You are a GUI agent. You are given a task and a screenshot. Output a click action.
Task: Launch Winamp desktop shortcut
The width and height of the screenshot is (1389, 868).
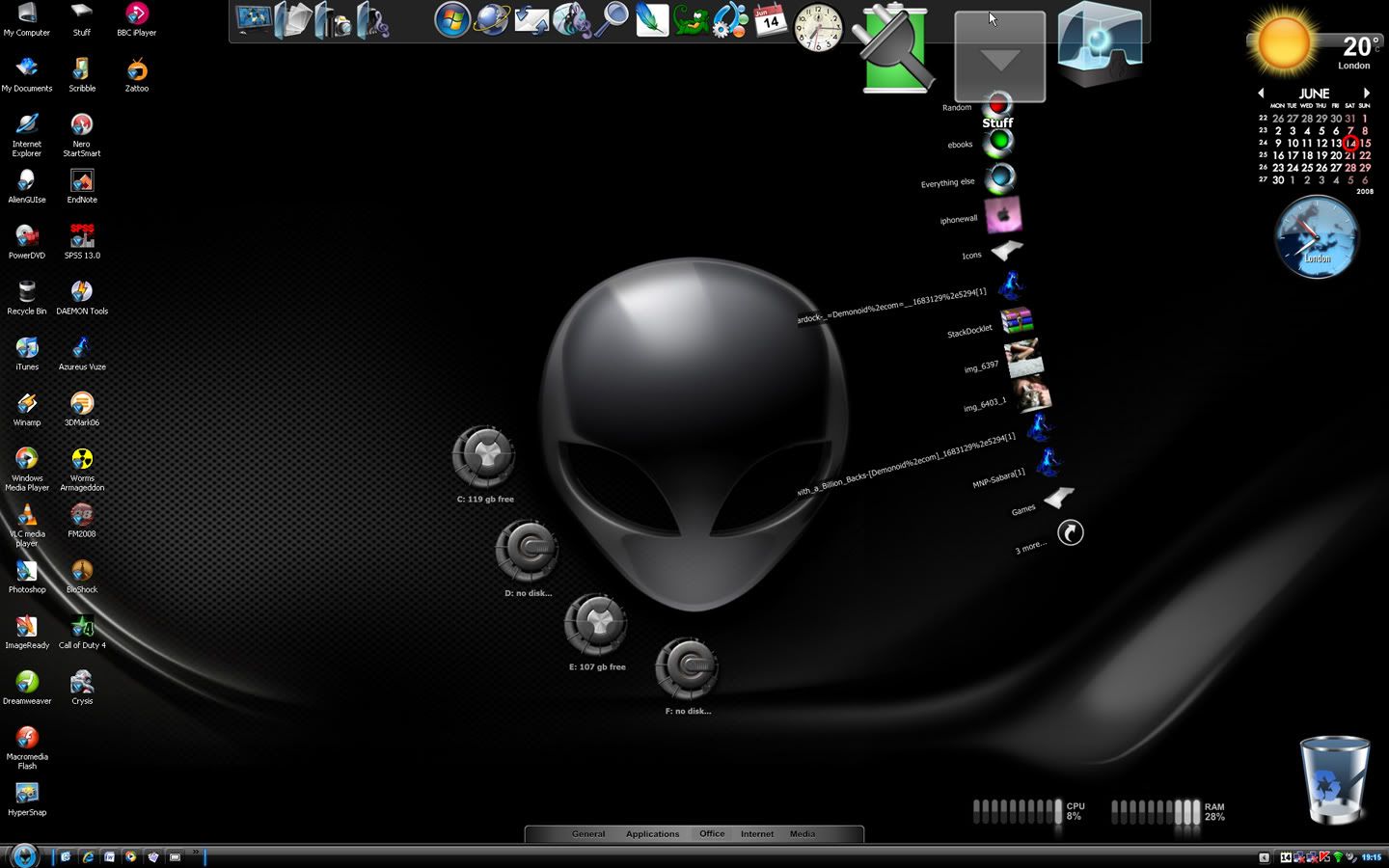pyautogui.click(x=27, y=410)
